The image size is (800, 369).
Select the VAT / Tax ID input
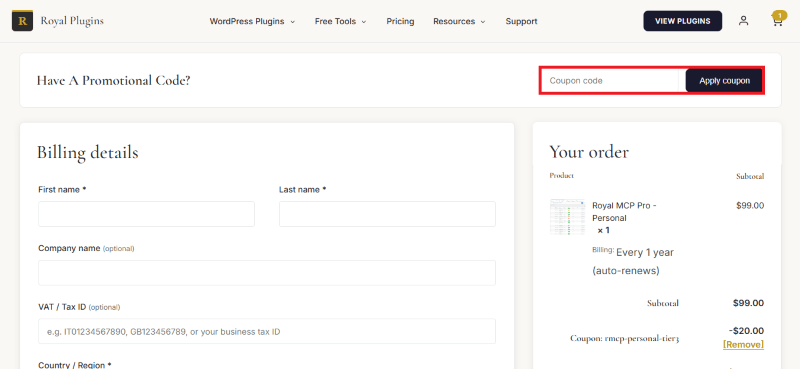coord(267,331)
